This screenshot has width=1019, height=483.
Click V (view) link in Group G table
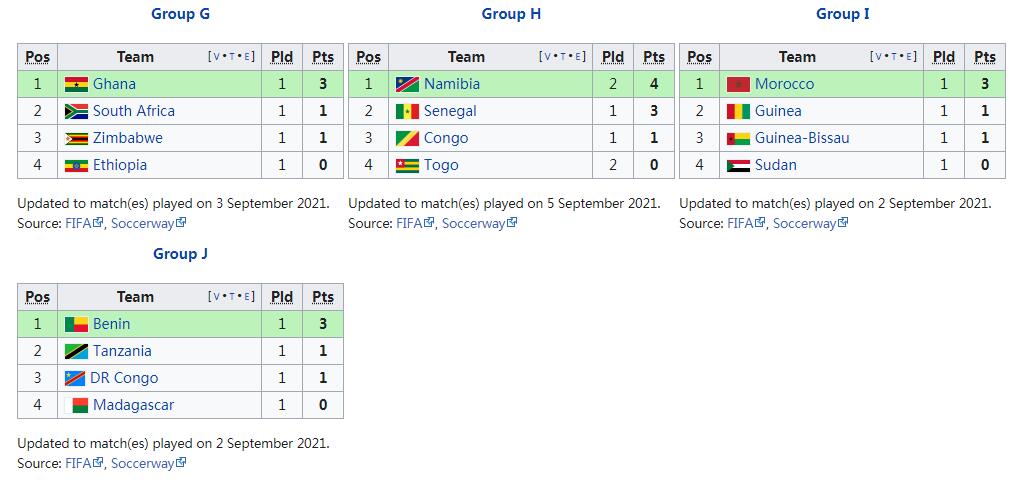216,57
